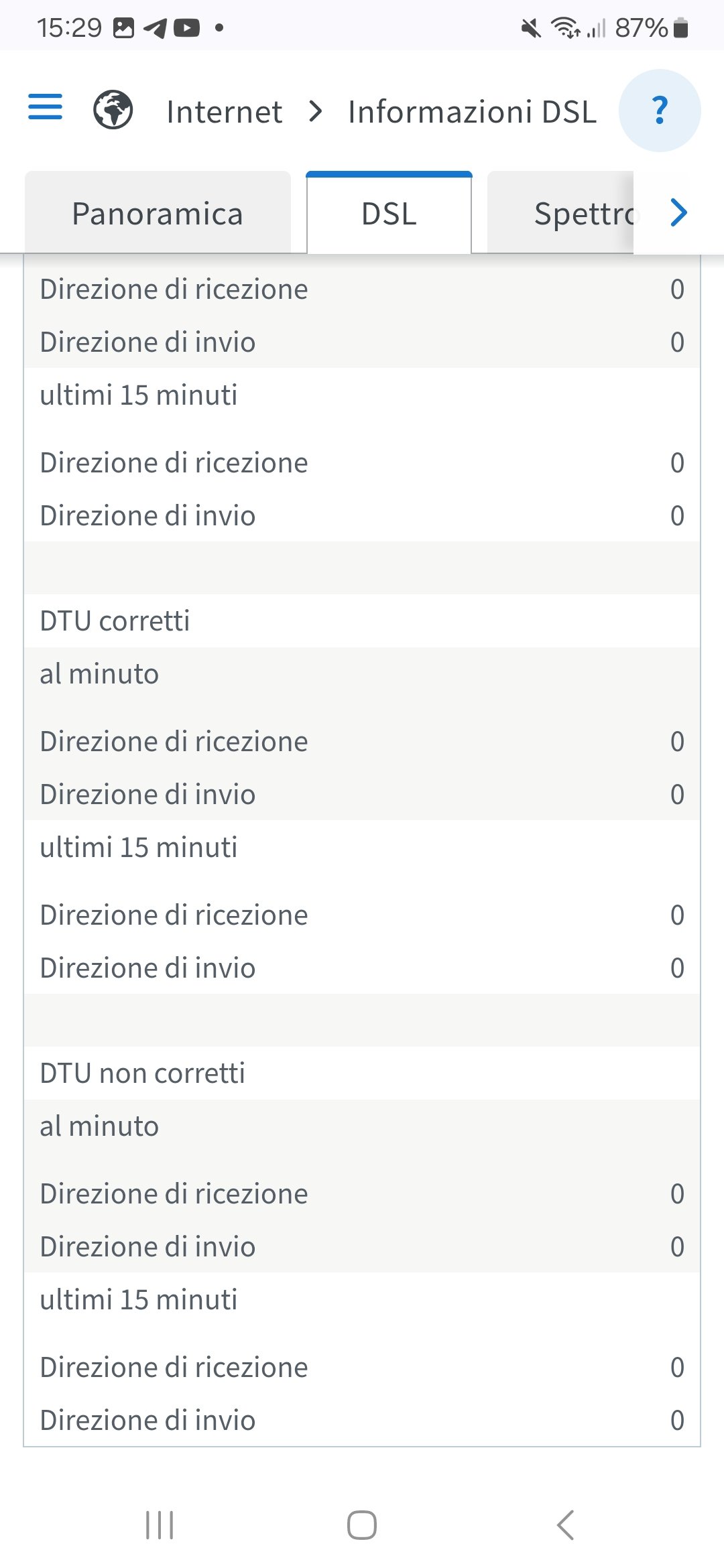Tap the muted sound status icon
This screenshot has height=1568, width=724.
531,28
